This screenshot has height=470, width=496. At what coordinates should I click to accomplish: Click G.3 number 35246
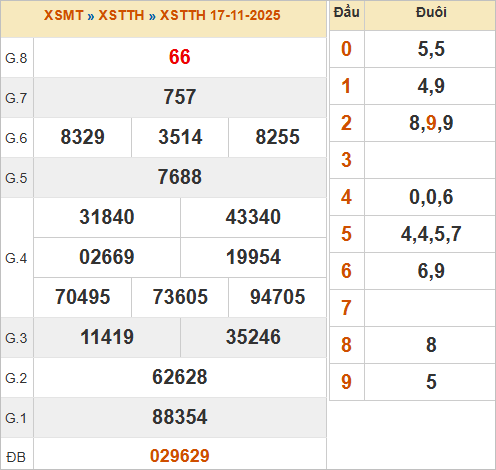[x=253, y=337]
